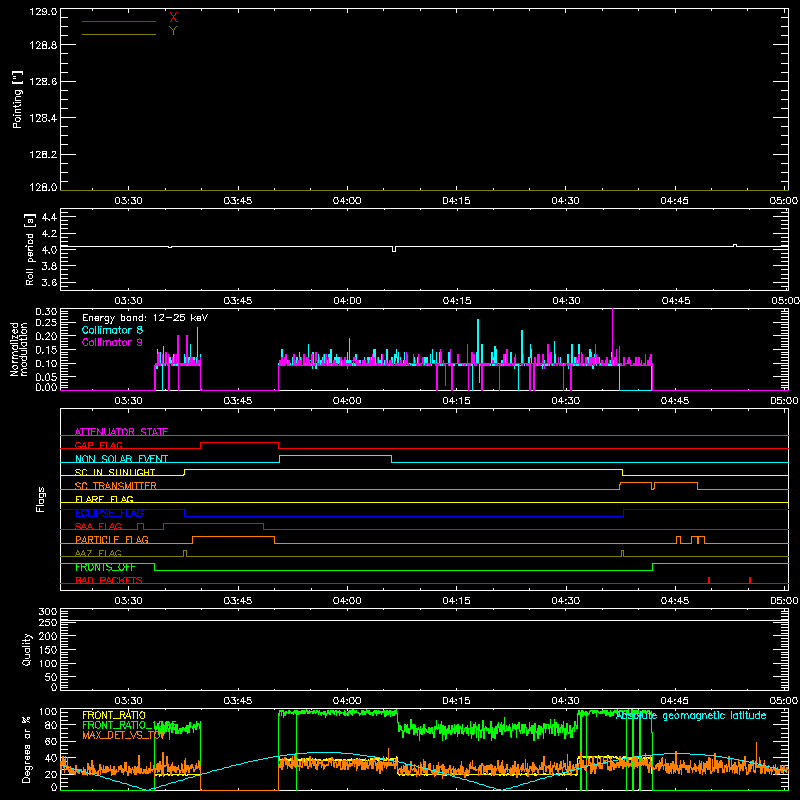The image size is (800, 800).
Task: Click the 05:00 tick under Flags panel
Action: pos(784,601)
